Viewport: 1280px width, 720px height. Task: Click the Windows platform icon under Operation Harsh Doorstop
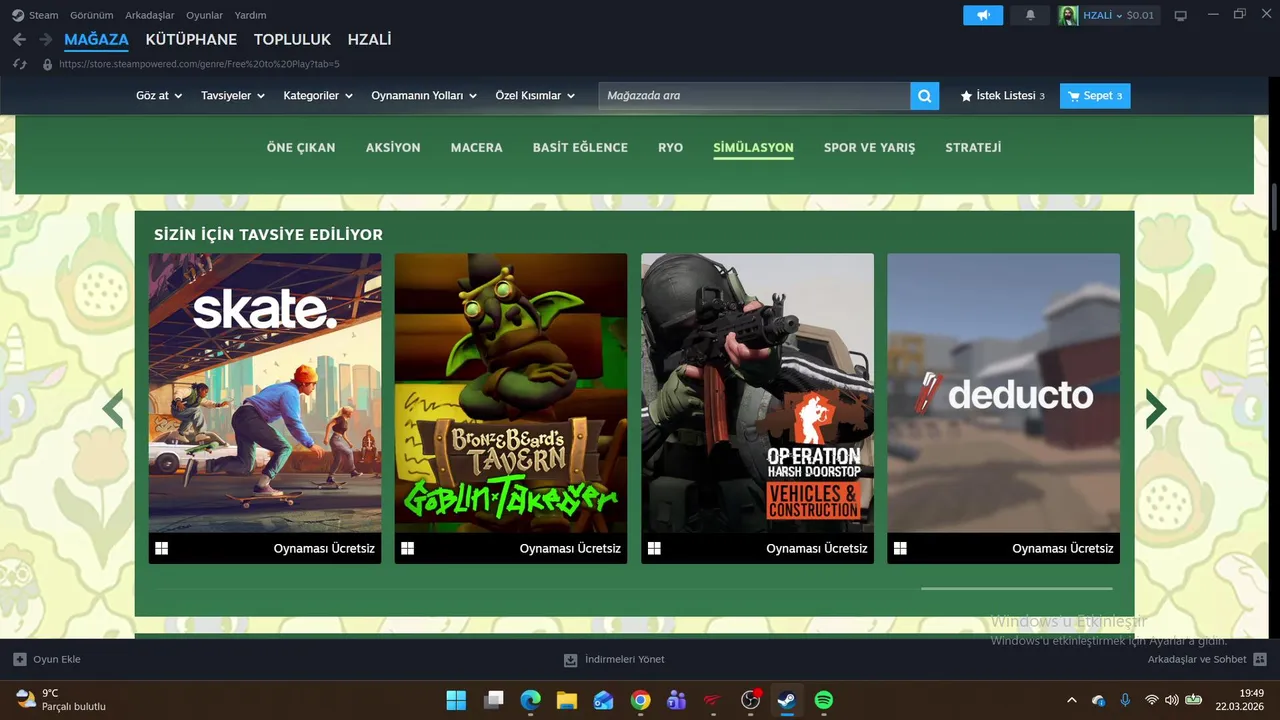(x=654, y=548)
